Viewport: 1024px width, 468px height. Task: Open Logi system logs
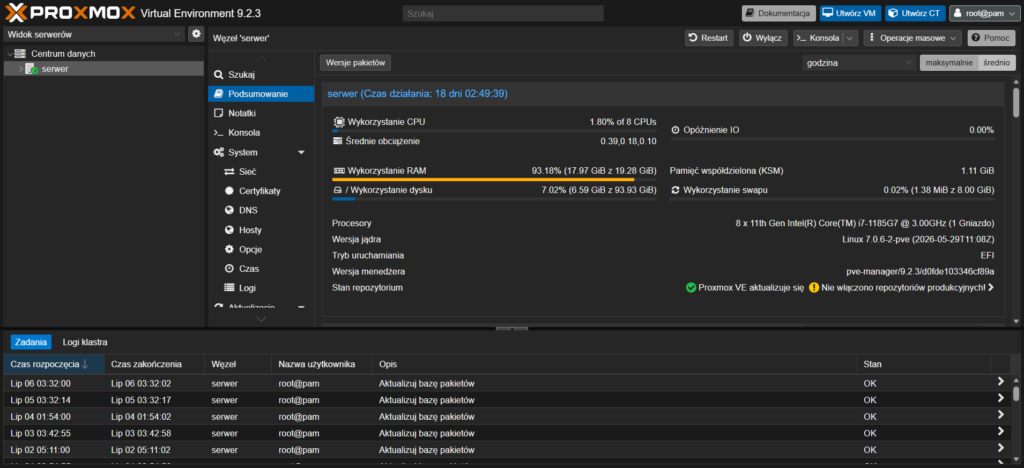tap(261, 287)
